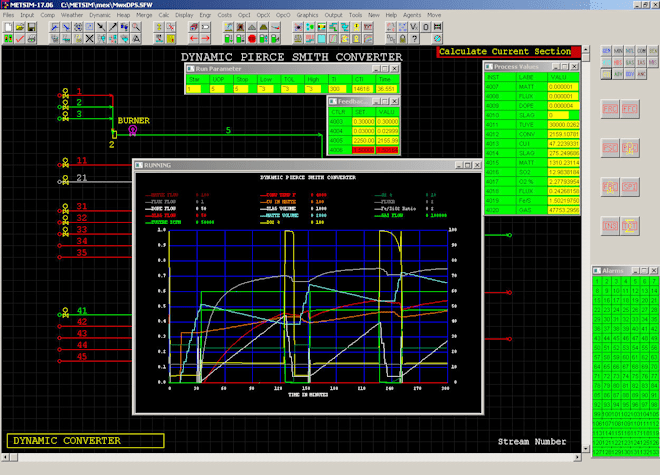660x475 pixels.
Task: Click the Calculate Current Section banner
Action: tap(508, 52)
